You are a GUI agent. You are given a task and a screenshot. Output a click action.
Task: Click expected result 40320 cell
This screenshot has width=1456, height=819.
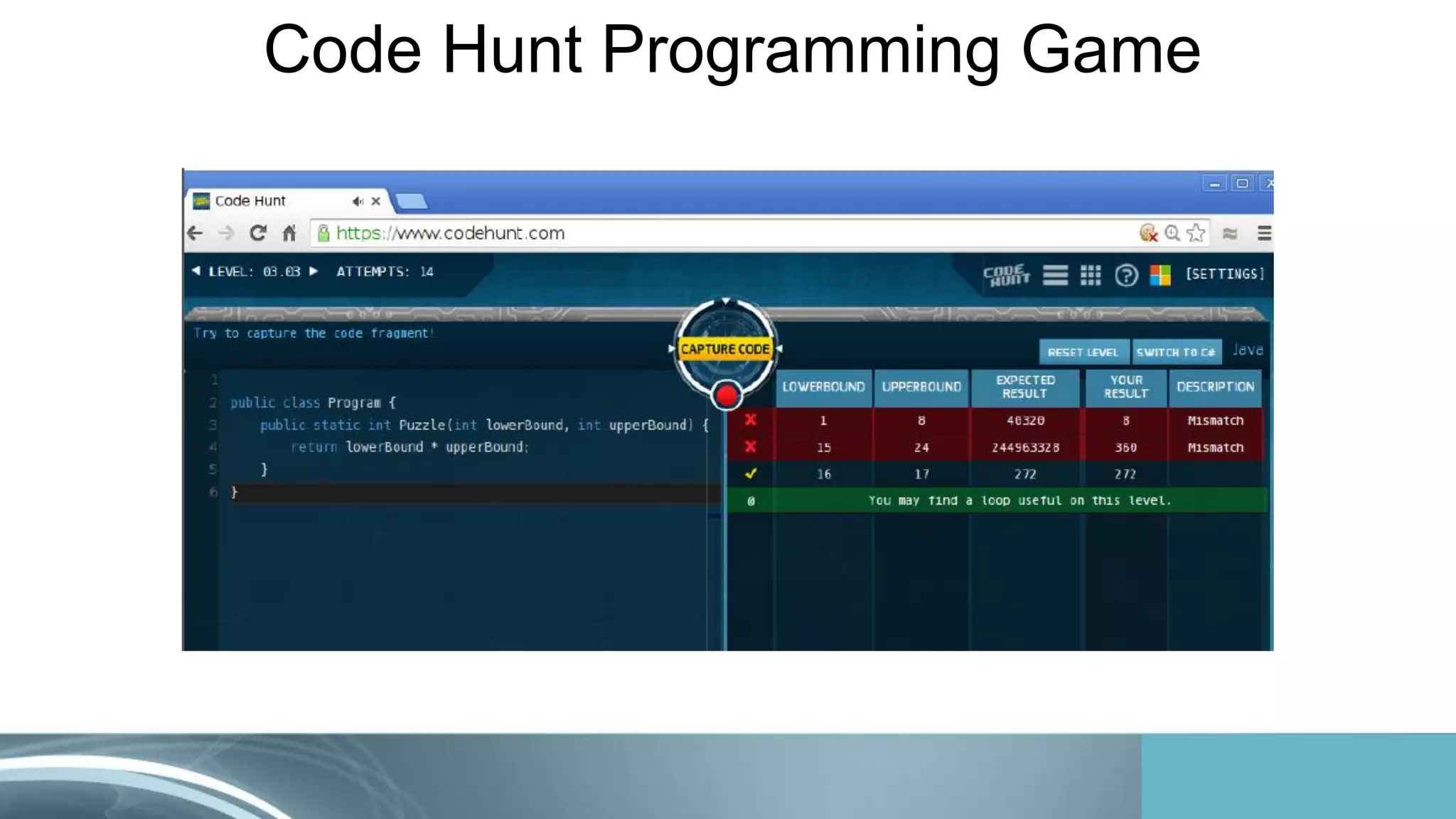(x=1025, y=420)
